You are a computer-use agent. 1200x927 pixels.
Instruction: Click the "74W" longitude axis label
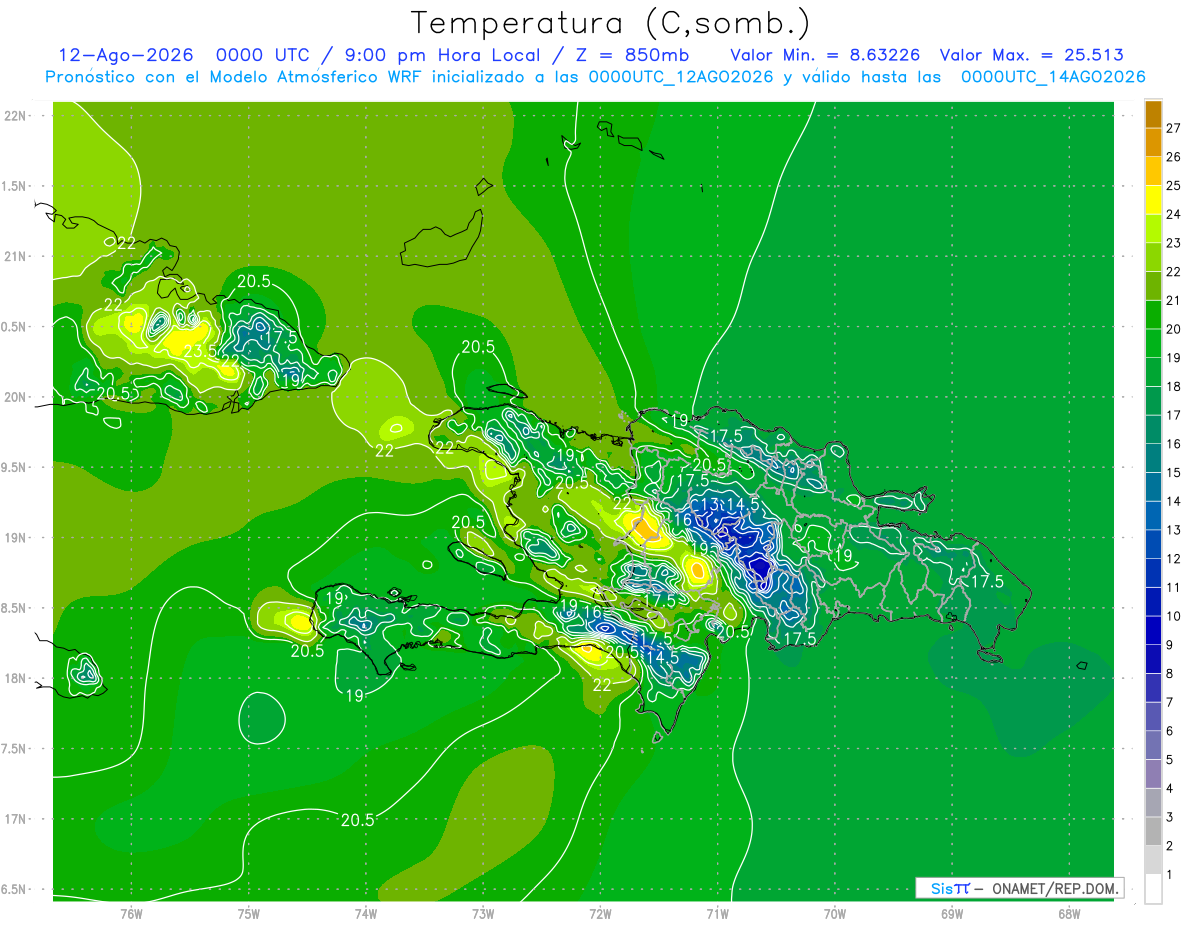pyautogui.click(x=366, y=913)
